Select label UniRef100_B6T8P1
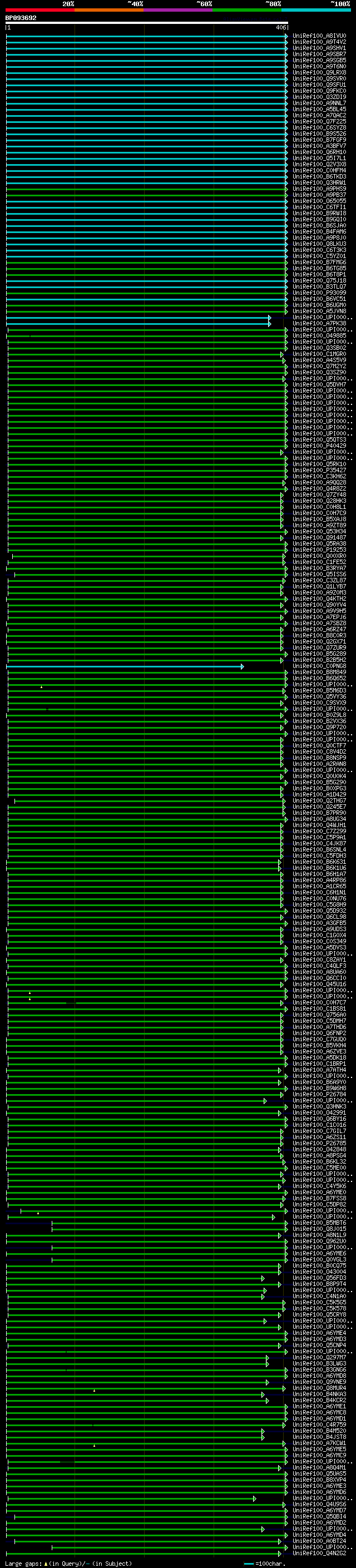The image size is (356, 1568). [x=319, y=275]
